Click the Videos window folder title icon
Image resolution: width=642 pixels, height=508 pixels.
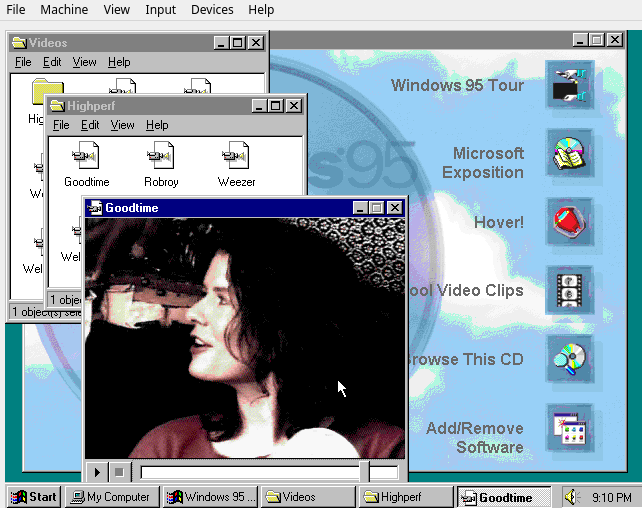19,43
